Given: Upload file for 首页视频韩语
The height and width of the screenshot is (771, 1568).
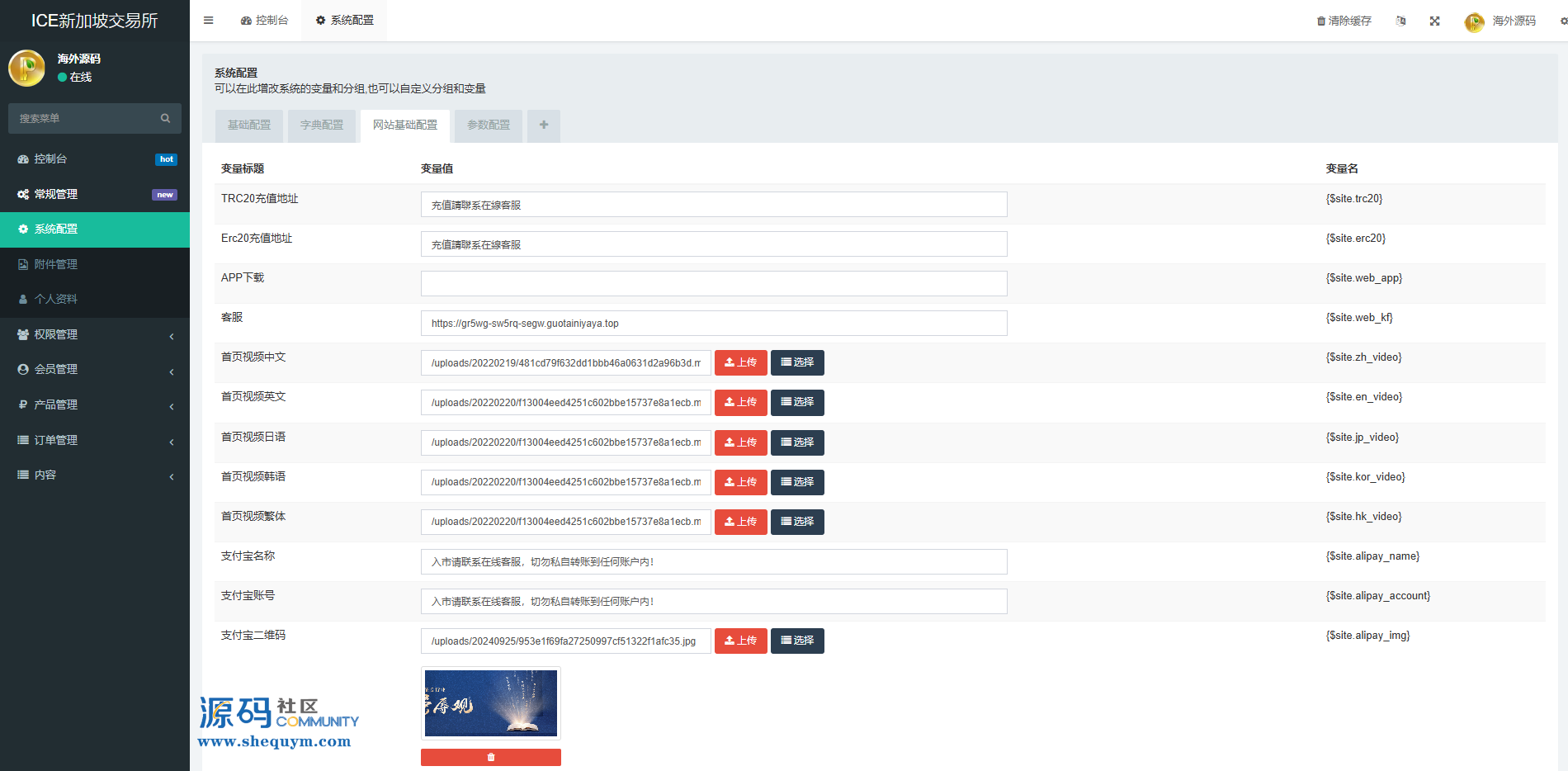Looking at the screenshot, I should [x=741, y=482].
